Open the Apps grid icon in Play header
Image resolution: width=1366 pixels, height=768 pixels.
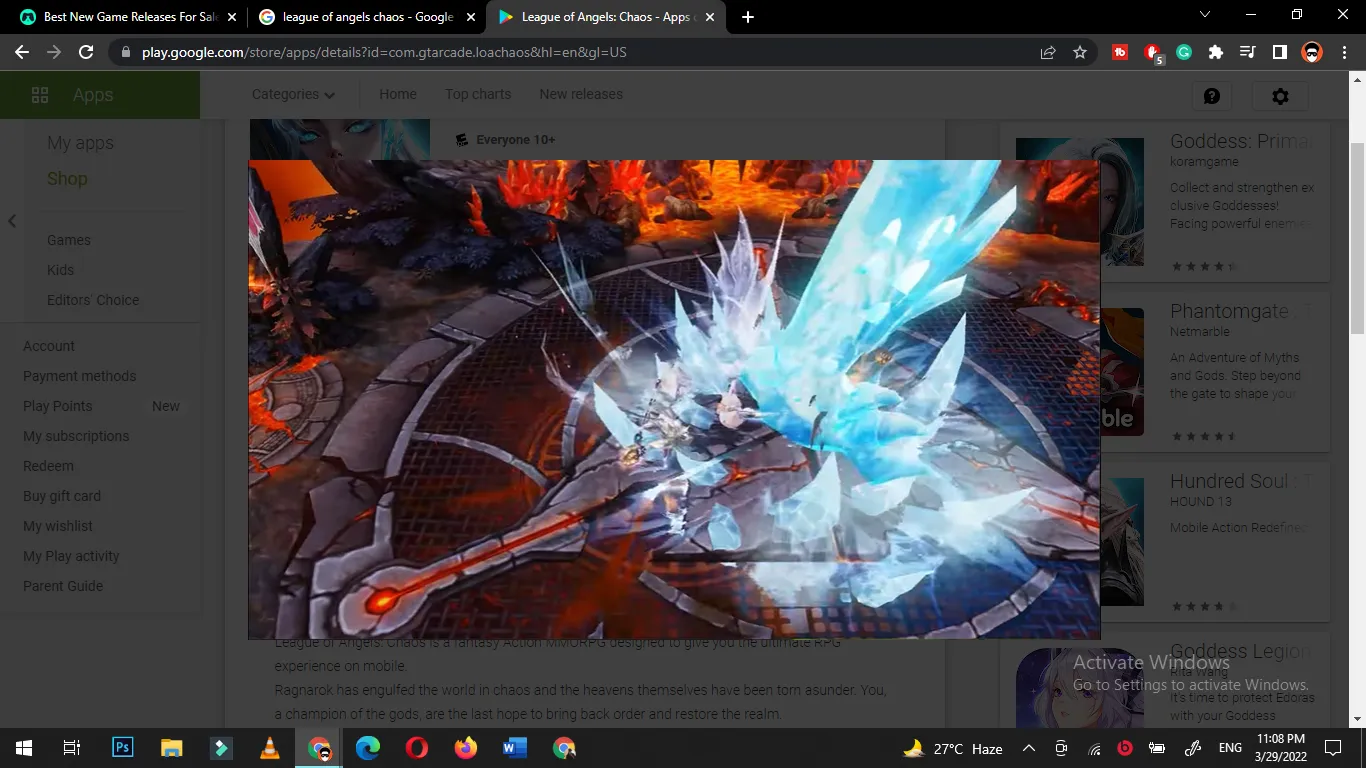(40, 95)
